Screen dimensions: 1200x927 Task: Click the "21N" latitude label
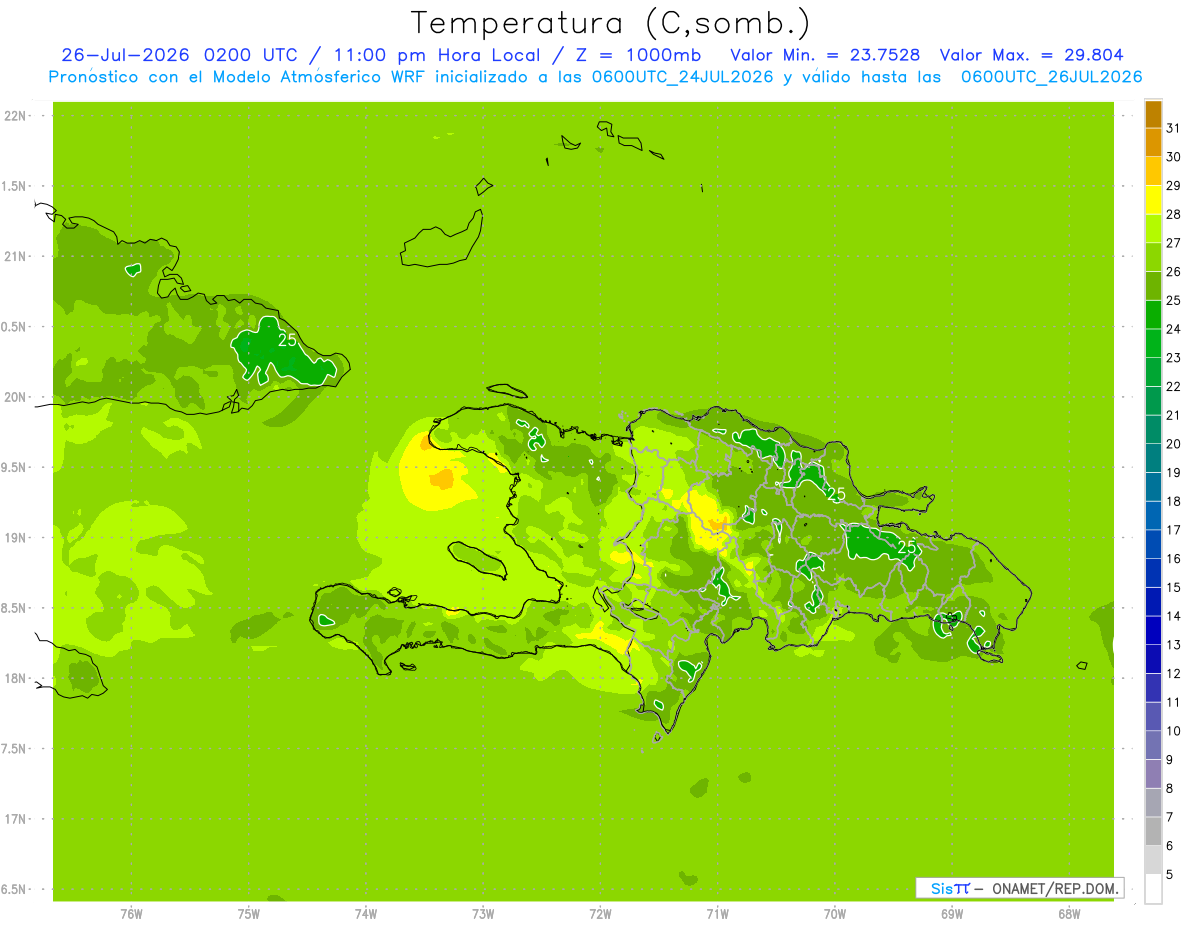click(14, 257)
